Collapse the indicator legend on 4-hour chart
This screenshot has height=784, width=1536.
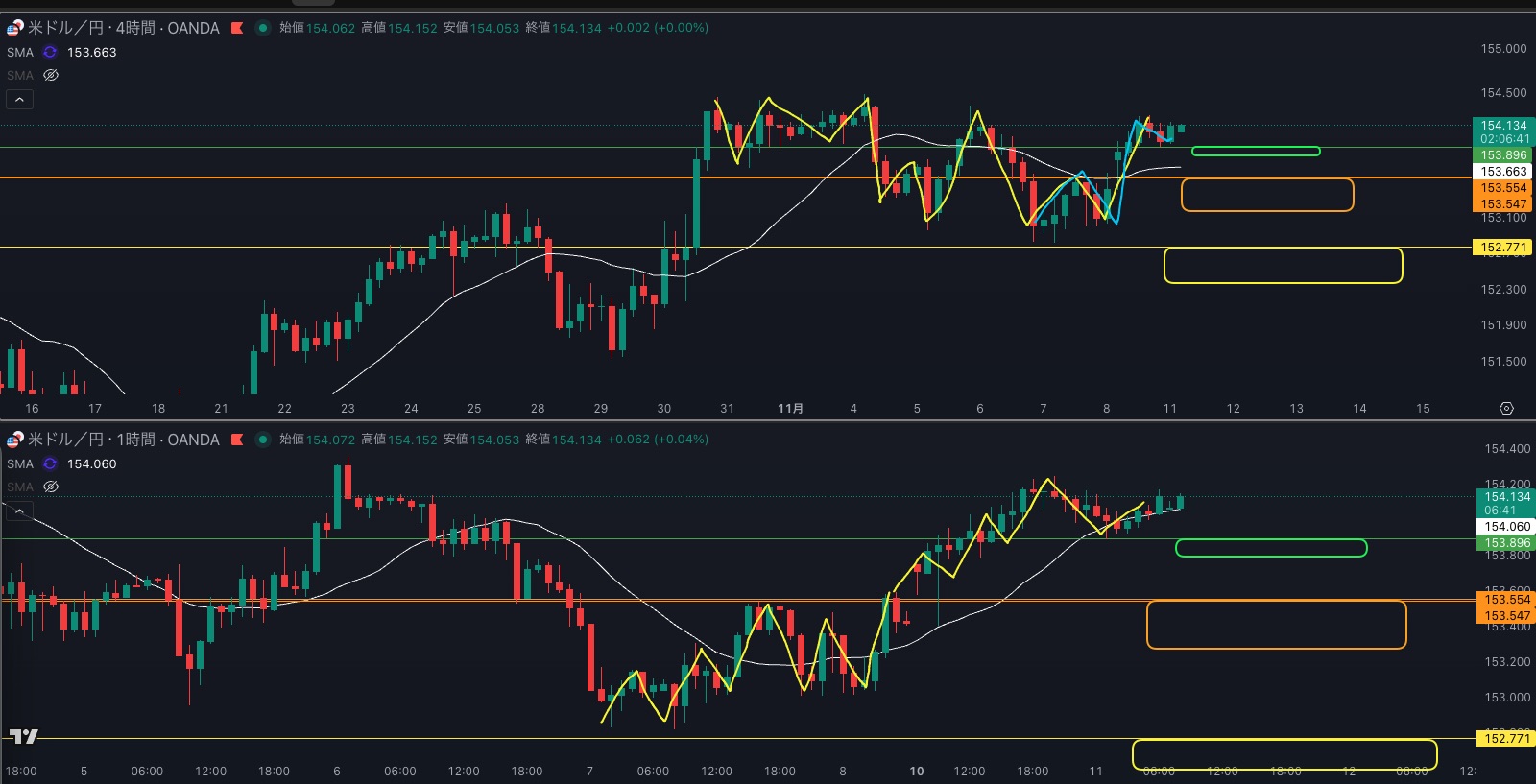[x=19, y=99]
